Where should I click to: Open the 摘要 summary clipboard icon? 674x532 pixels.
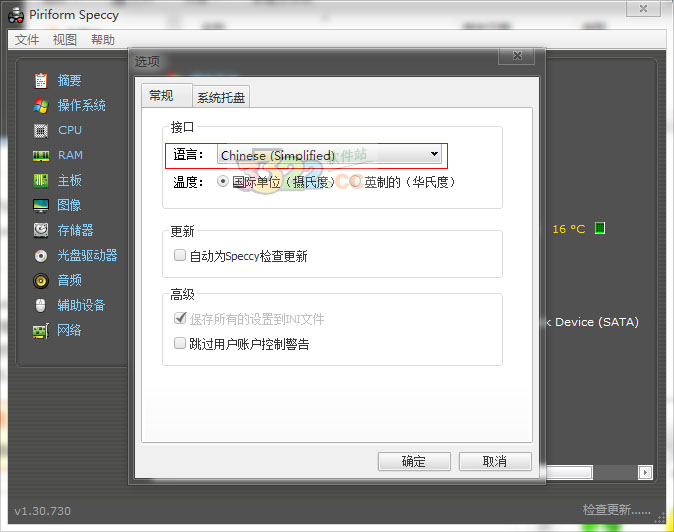[41, 80]
